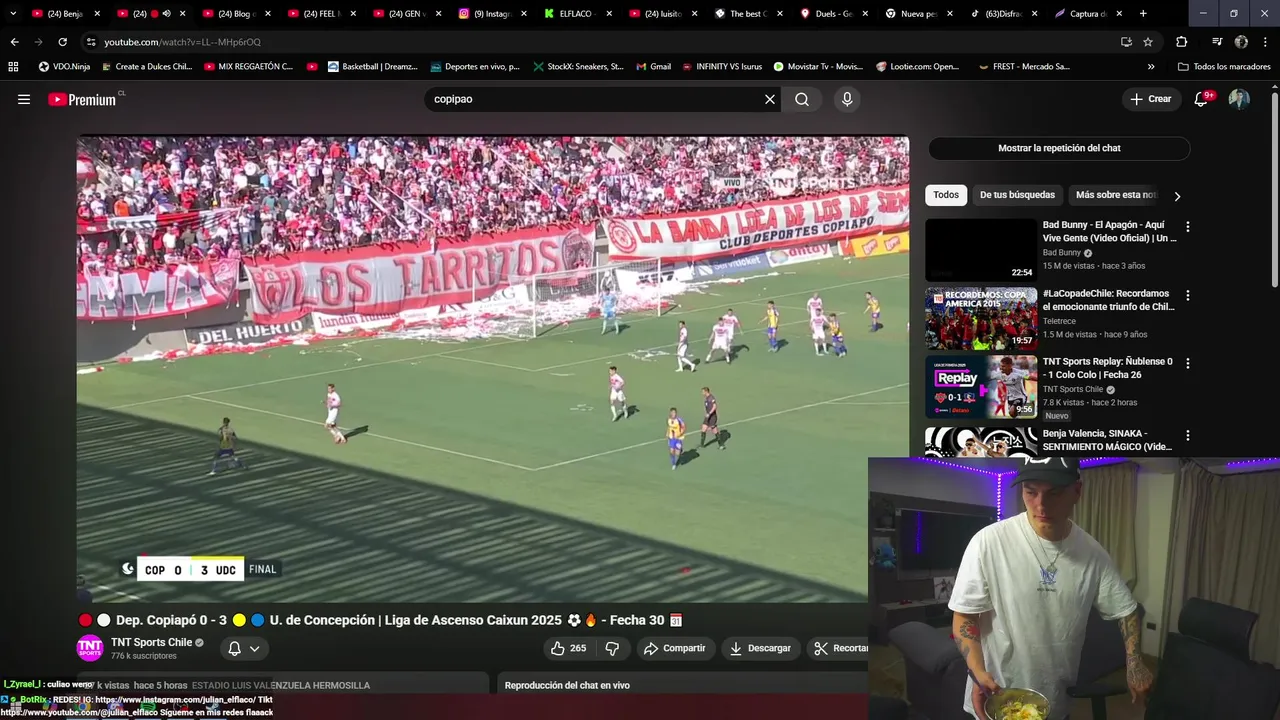Open the StockX Sneakers bookmark
This screenshot has width=1280, height=720.
[x=578, y=67]
